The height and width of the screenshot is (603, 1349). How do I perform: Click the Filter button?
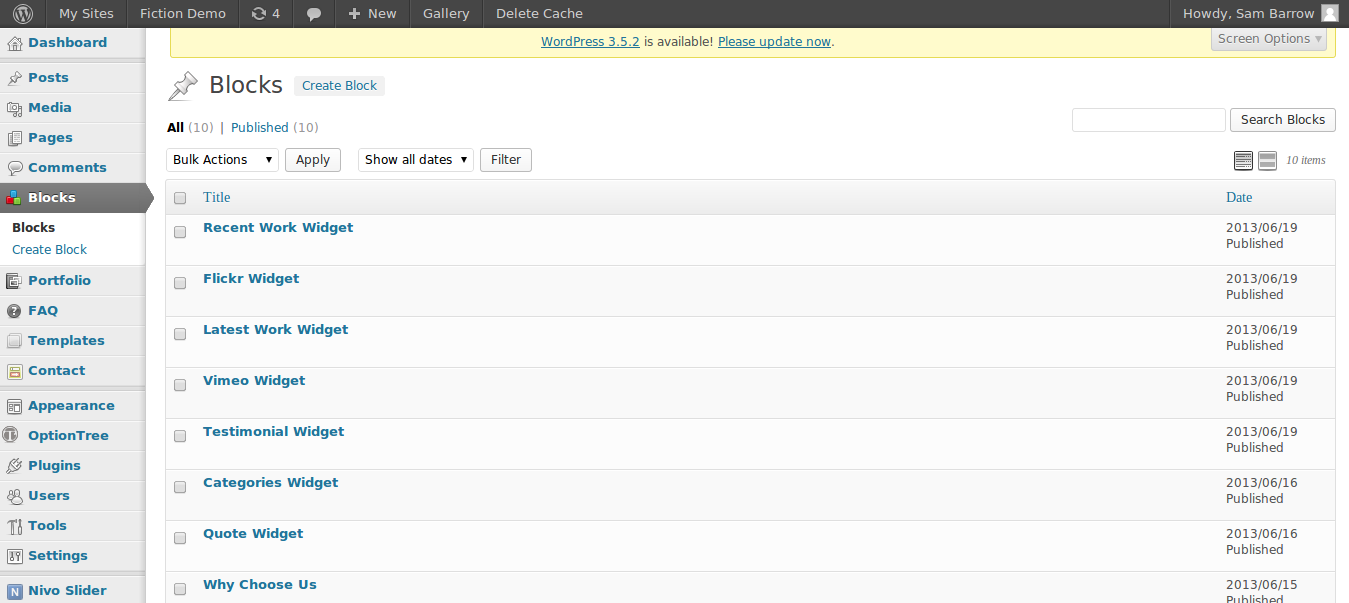pos(506,160)
